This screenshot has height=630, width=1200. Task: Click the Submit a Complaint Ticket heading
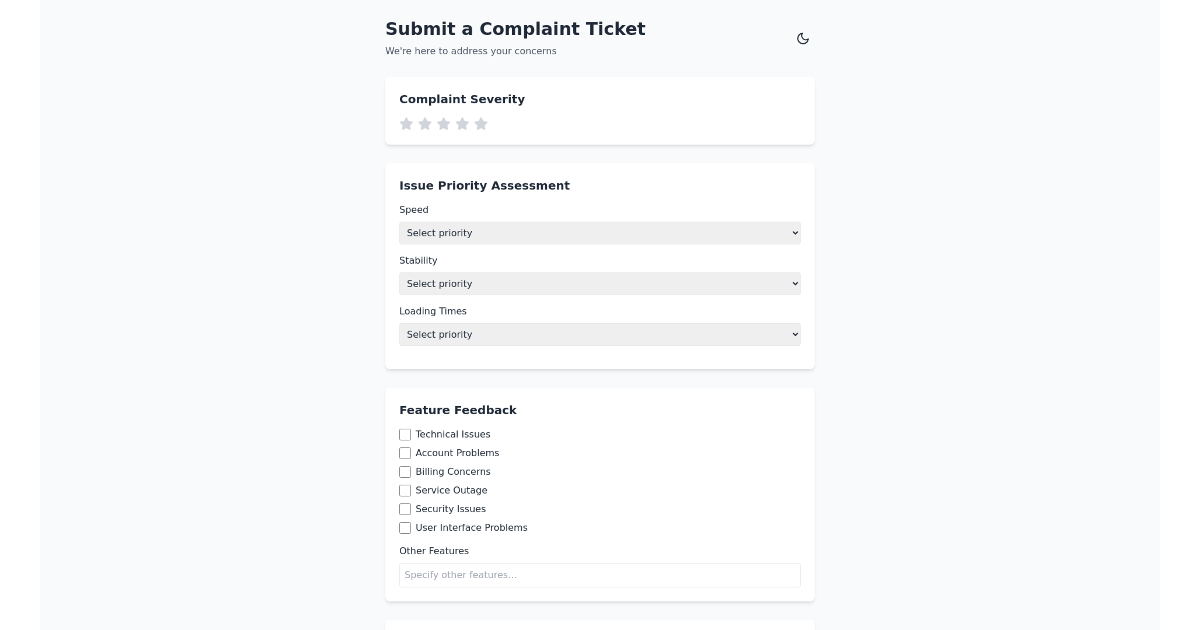pos(515,29)
